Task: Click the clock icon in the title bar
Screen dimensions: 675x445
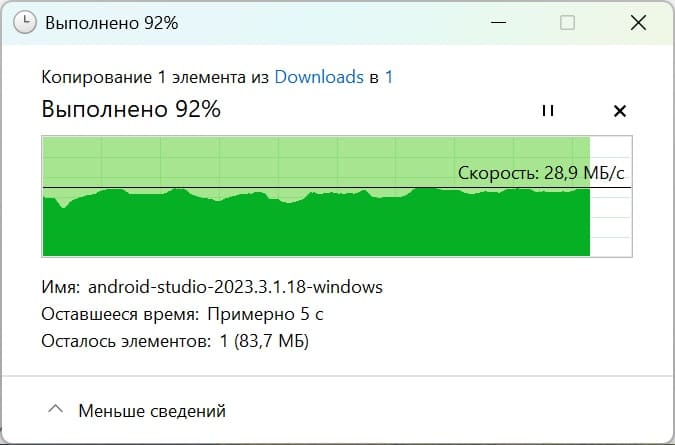Action: [x=25, y=22]
